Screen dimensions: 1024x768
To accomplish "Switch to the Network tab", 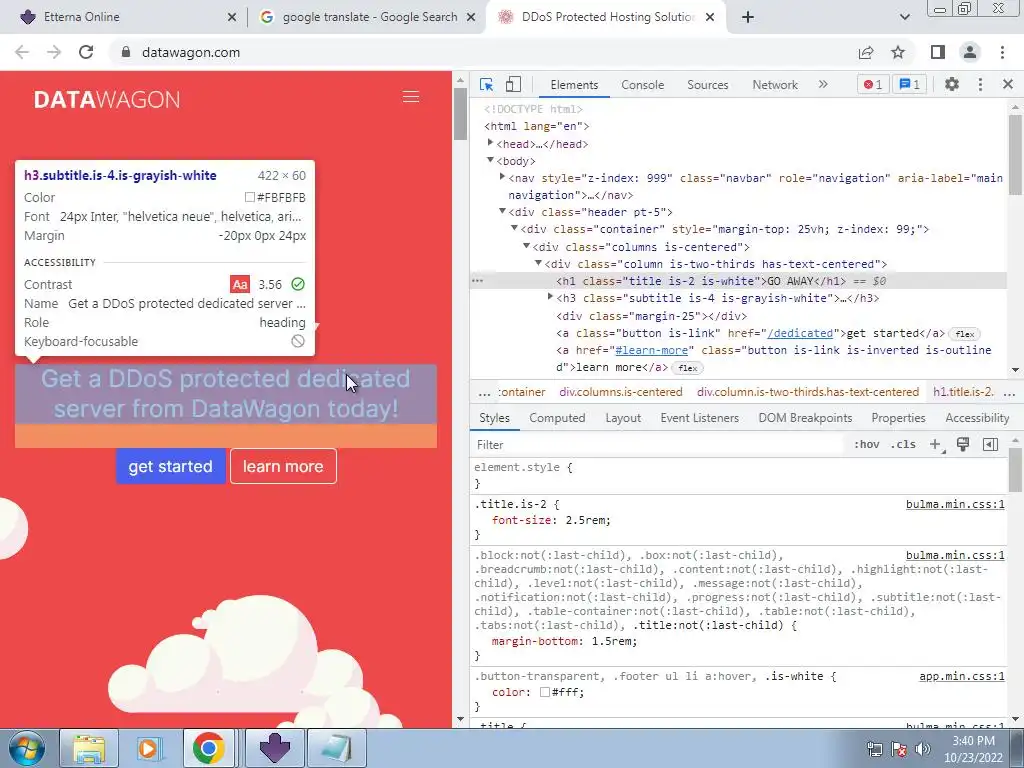I will click(775, 85).
